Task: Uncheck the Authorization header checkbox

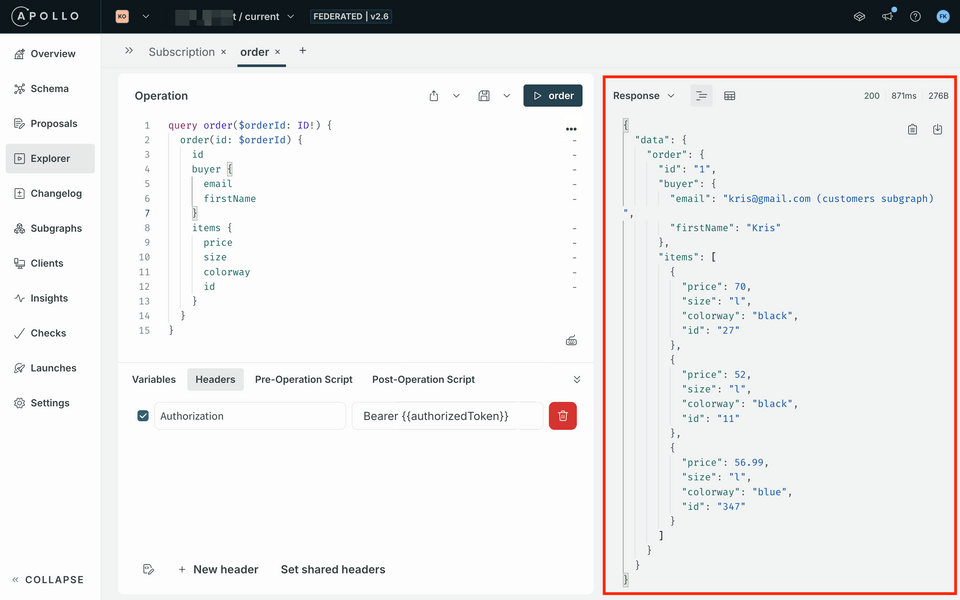Action: coord(143,416)
